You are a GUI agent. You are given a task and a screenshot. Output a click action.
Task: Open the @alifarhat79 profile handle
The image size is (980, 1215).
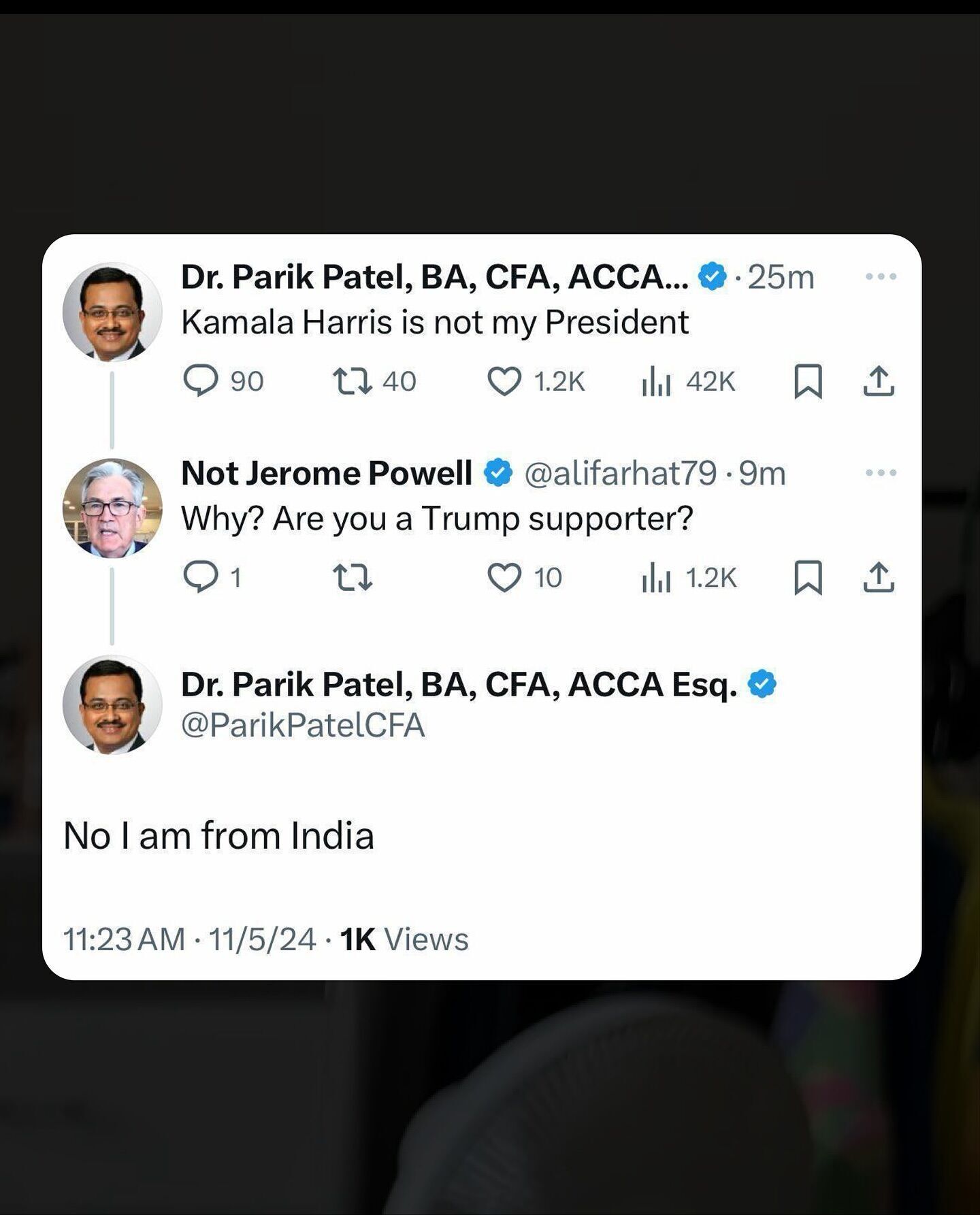[620, 473]
